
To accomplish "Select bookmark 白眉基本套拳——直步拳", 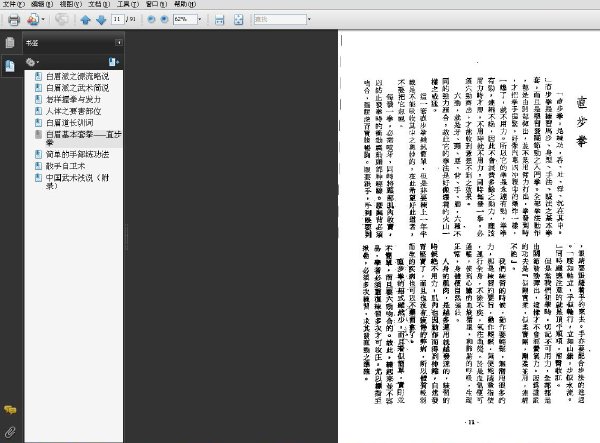I will [83, 138].
